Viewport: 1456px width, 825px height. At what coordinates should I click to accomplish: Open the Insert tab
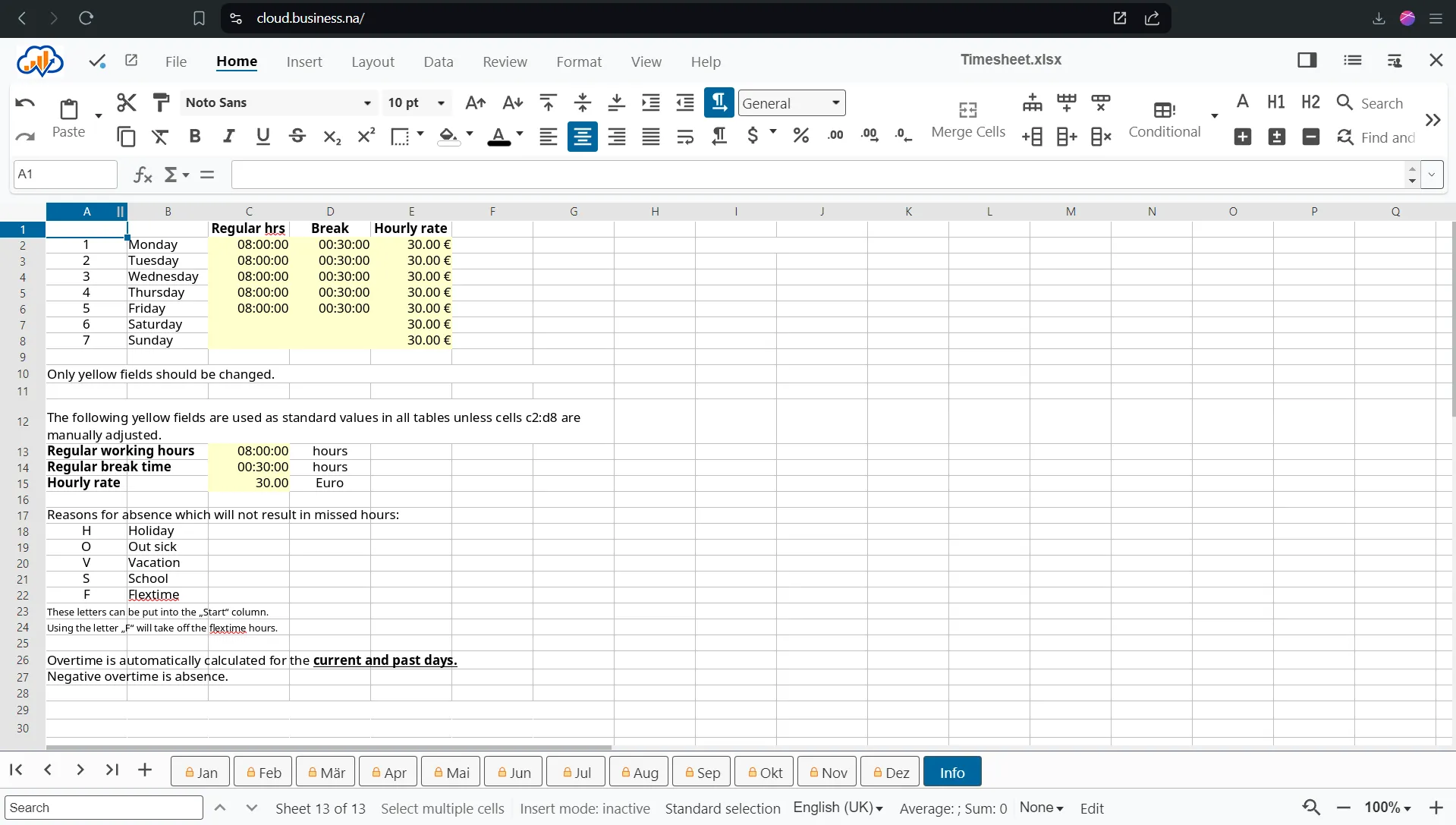click(304, 61)
